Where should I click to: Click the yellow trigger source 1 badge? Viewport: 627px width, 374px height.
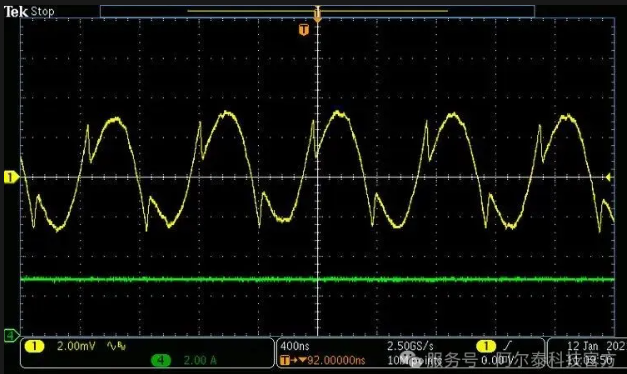click(486, 346)
